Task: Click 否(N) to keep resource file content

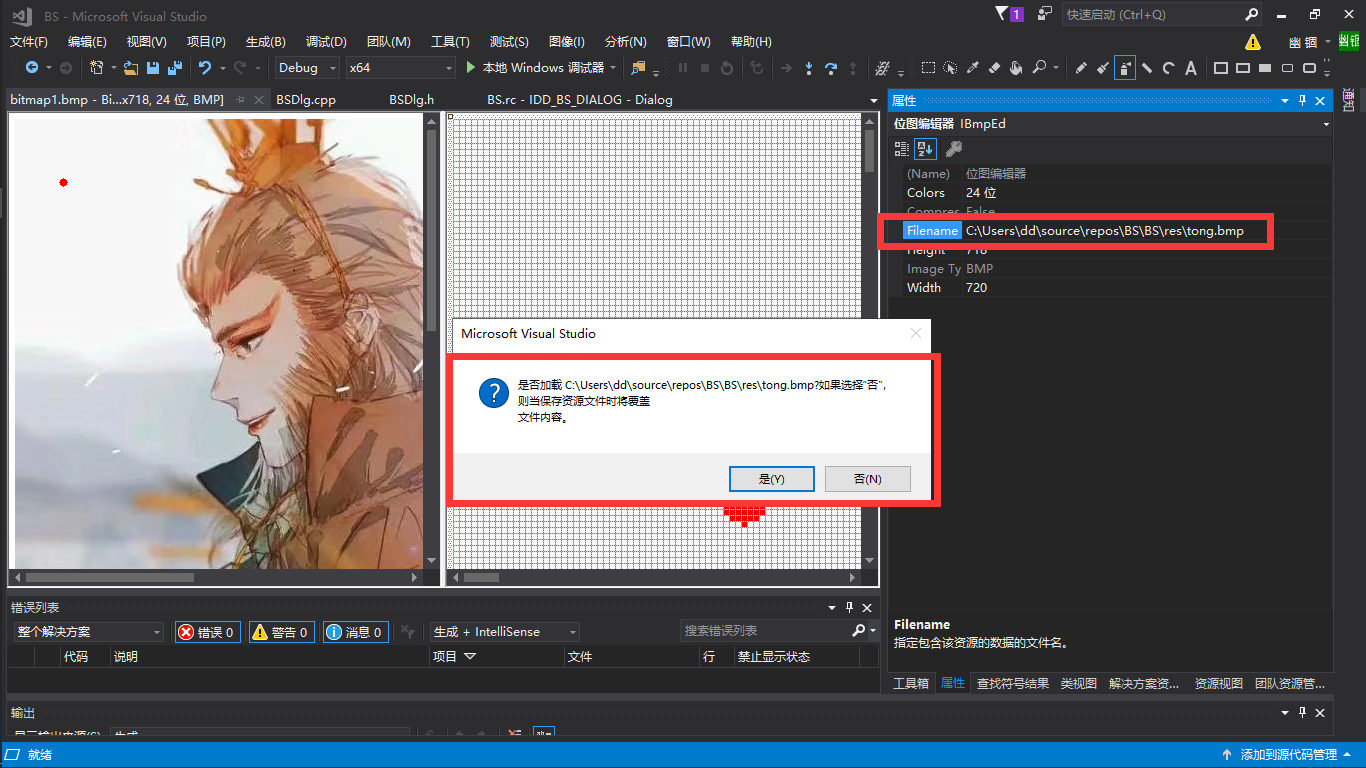Action: 866,479
